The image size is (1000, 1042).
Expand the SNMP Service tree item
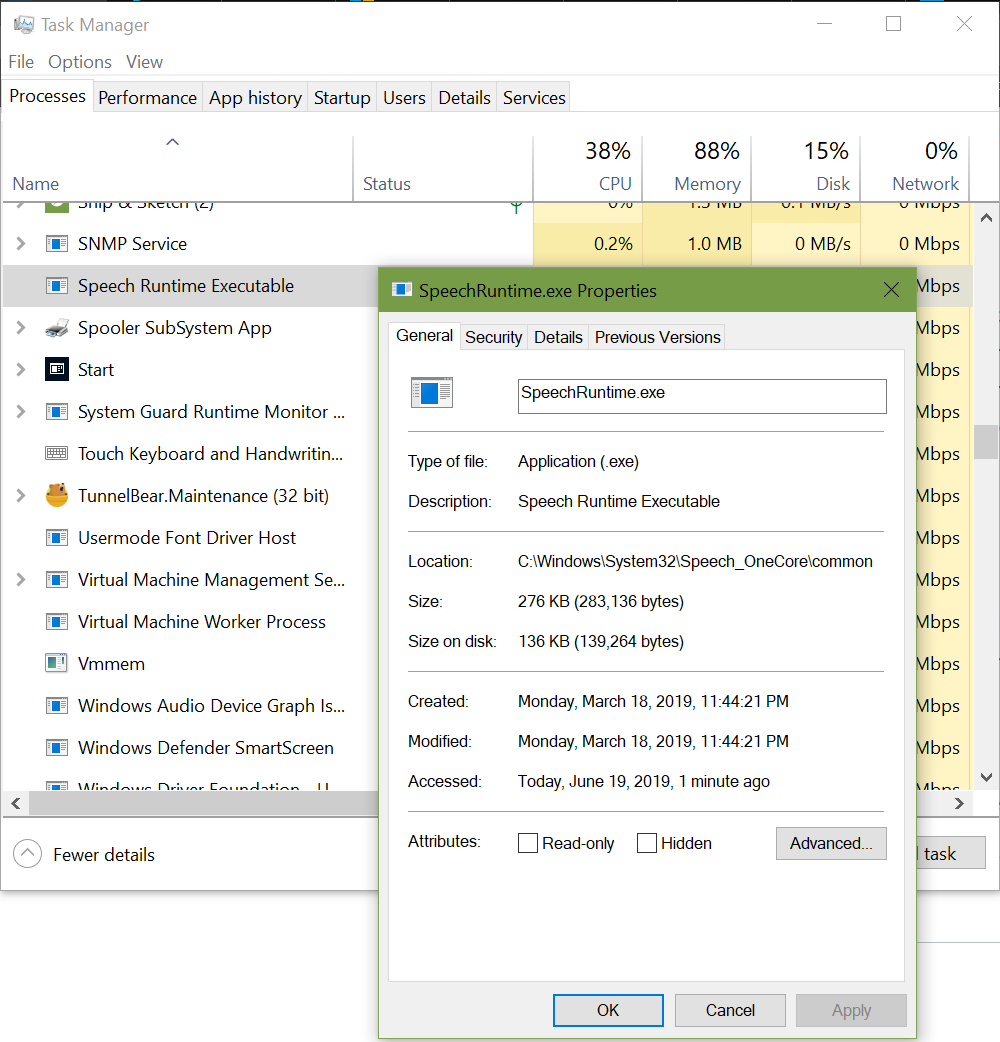coord(19,243)
